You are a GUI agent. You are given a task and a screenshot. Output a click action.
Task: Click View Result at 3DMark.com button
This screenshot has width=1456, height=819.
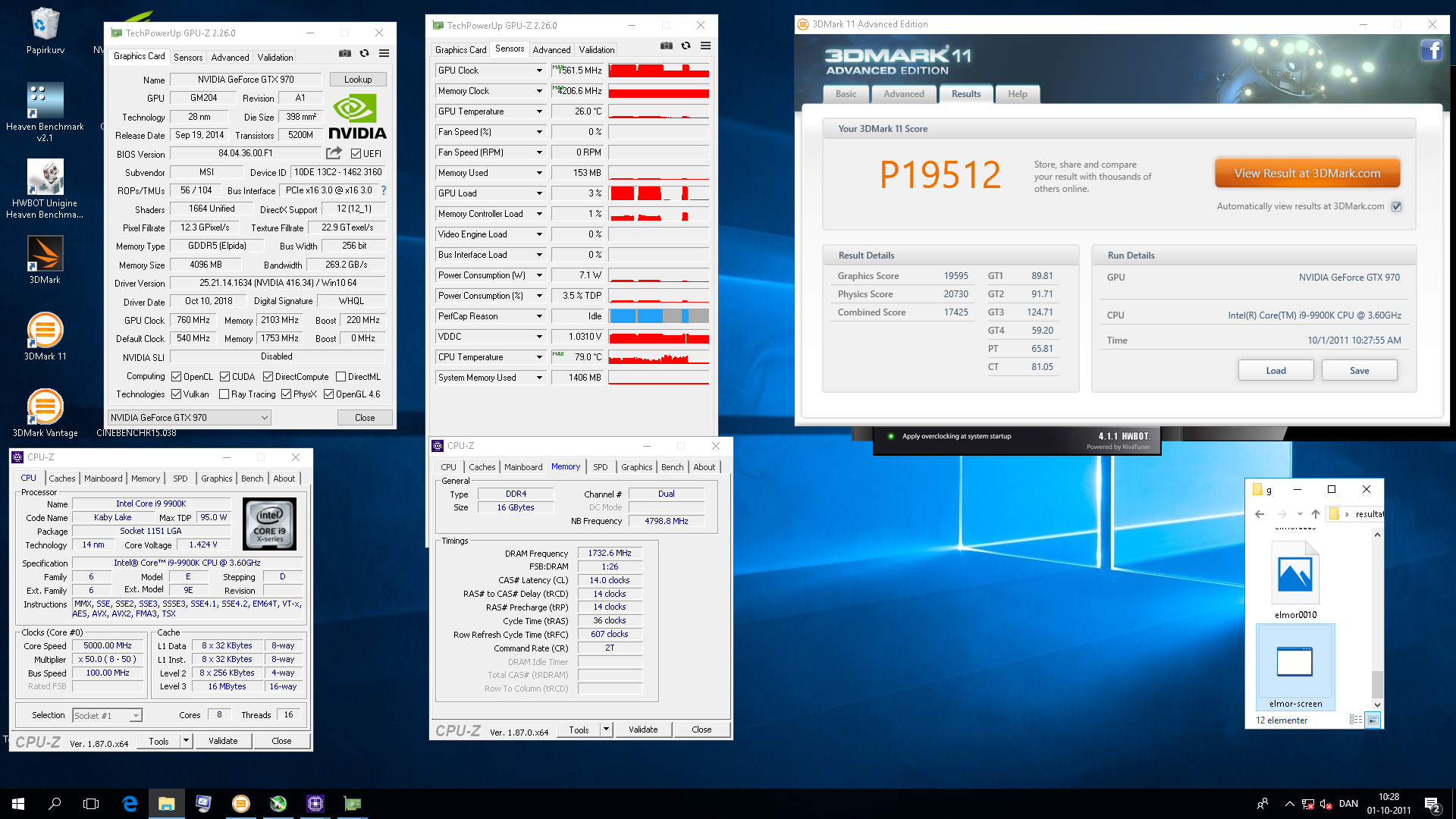click(x=1307, y=173)
